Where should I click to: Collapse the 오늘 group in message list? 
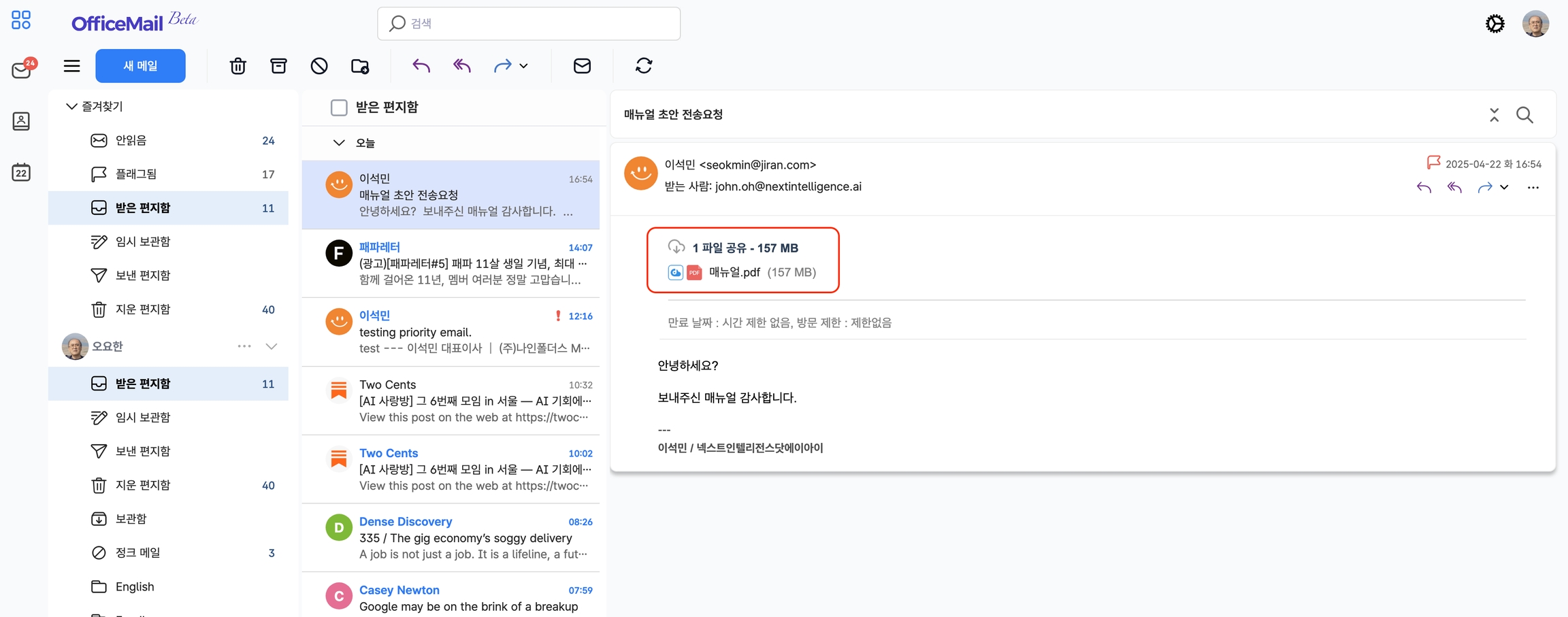pyautogui.click(x=339, y=143)
